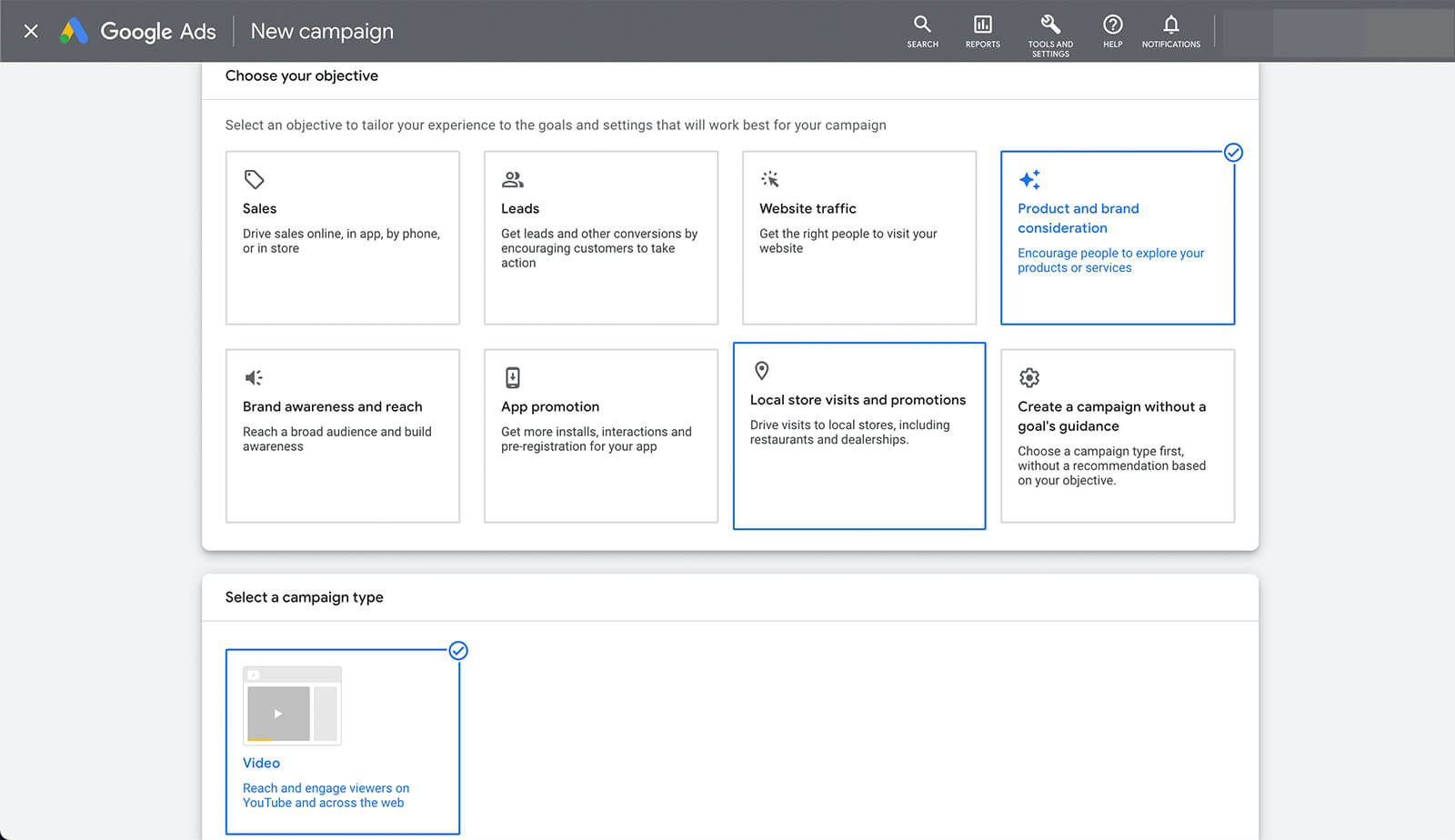Image resolution: width=1455 pixels, height=840 pixels.
Task: Click the megaphone Brand awareness icon
Action: [x=254, y=377]
